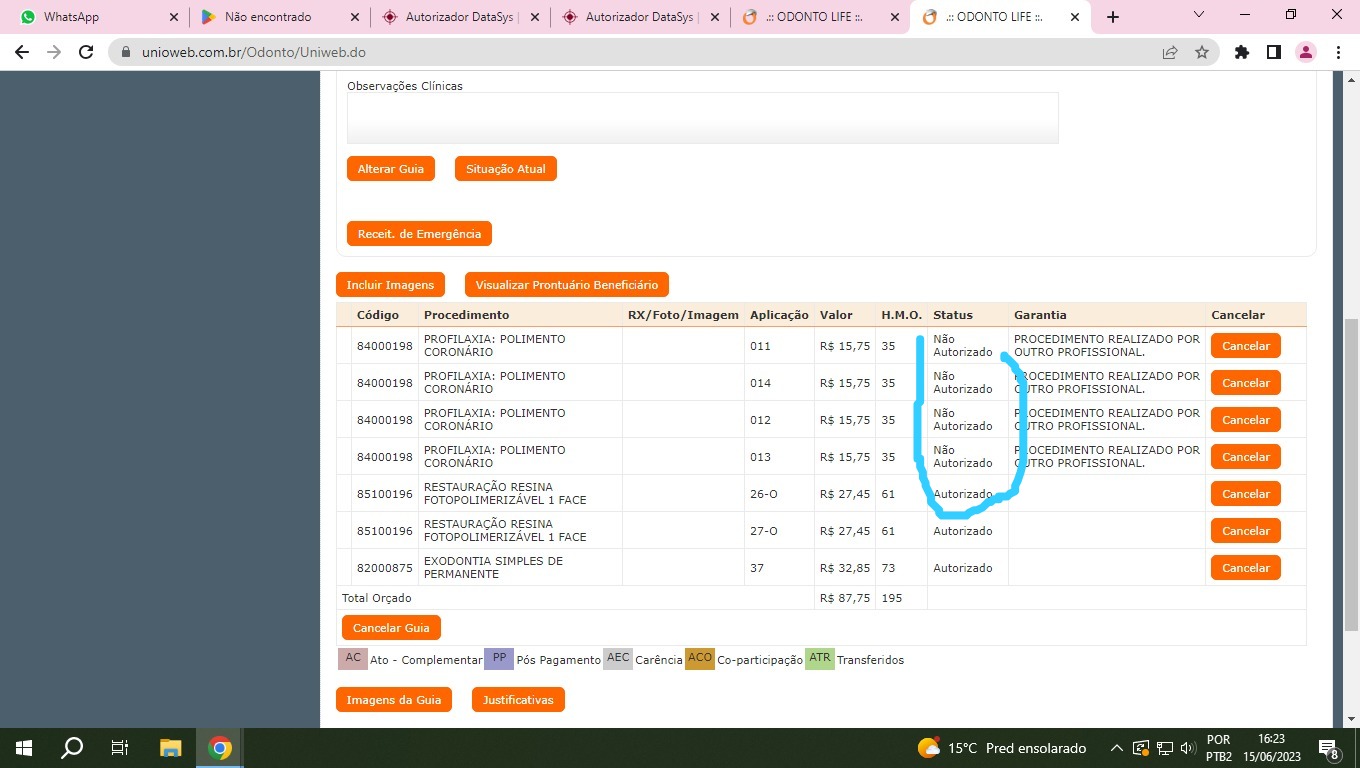The width and height of the screenshot is (1360, 768).
Task: Click the AC Ato Complementar legend swatch
Action: point(353,659)
